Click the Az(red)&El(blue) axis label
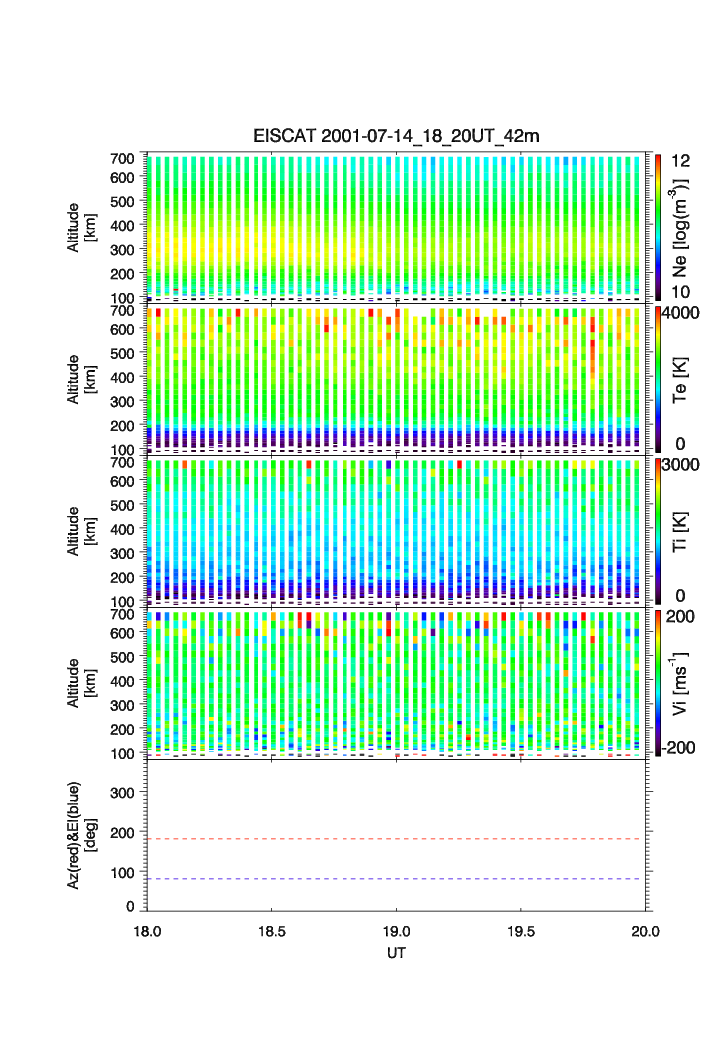This screenshot has height=1063, width=708. [80, 836]
